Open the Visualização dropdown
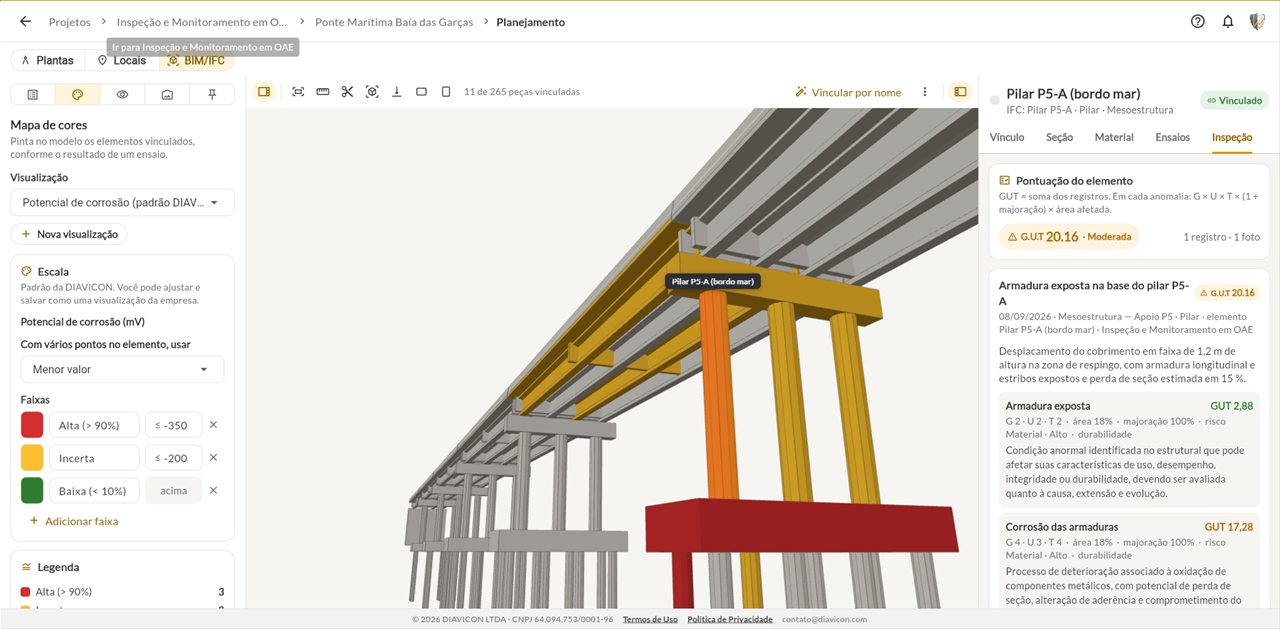The height and width of the screenshot is (629, 1280). pyautogui.click(x=122, y=202)
